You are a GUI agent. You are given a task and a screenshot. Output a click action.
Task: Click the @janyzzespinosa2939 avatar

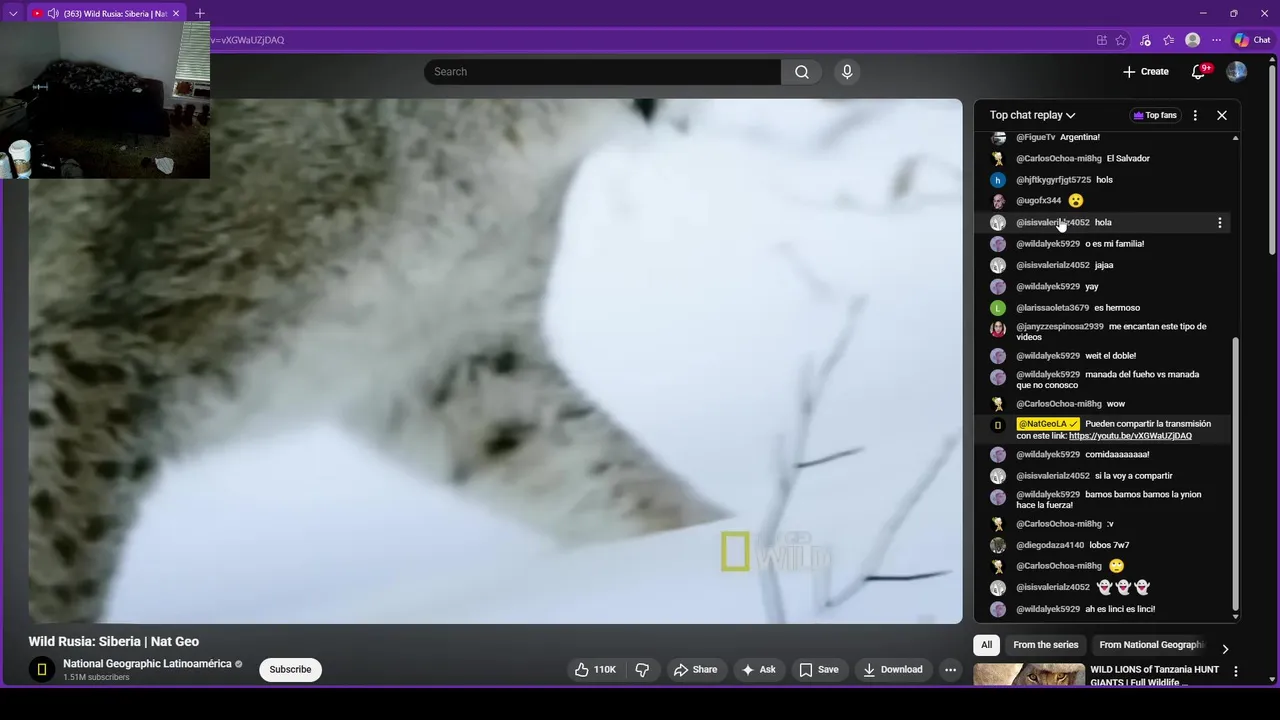click(998, 329)
